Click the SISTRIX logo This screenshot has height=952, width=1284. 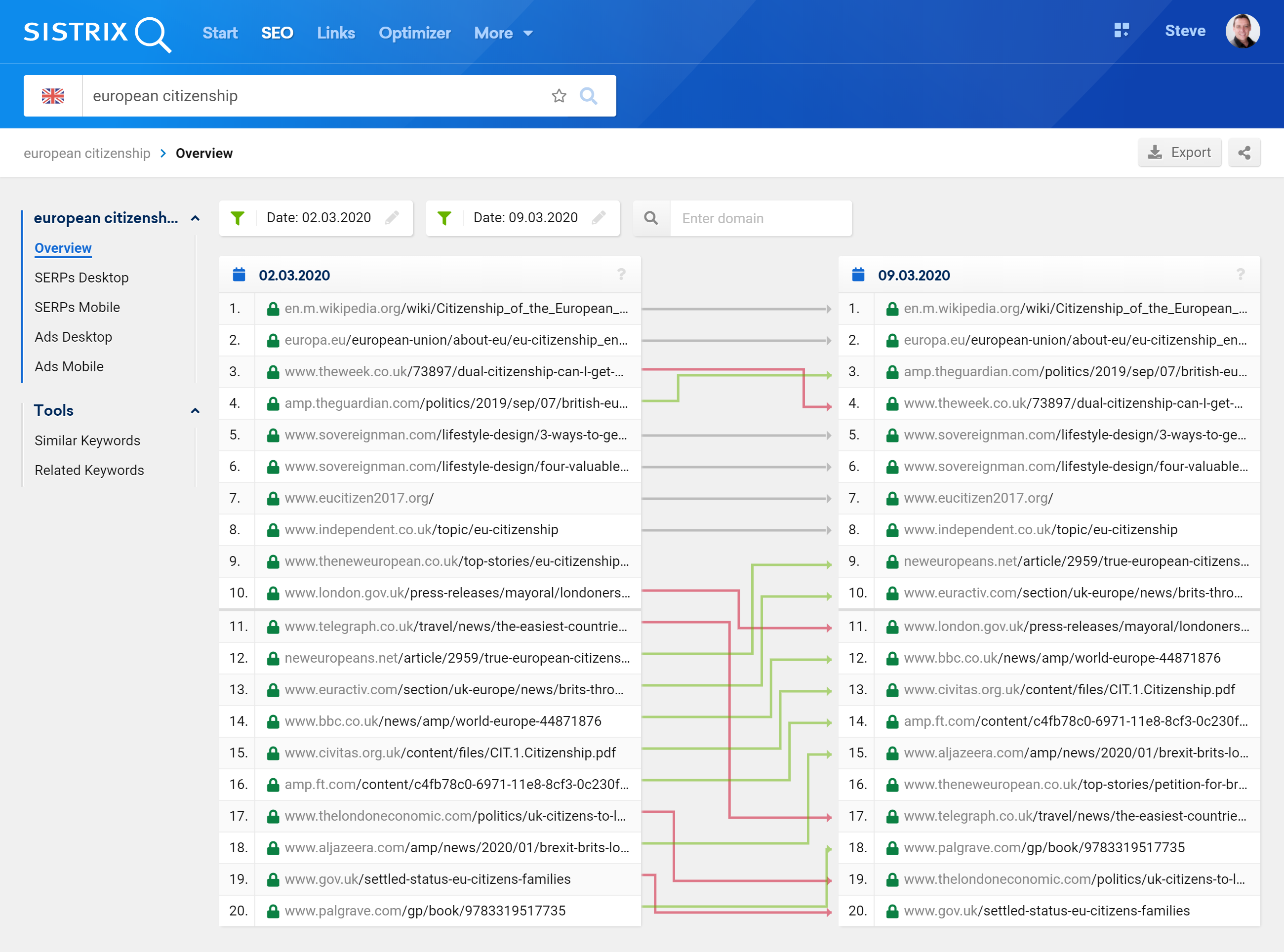point(97,34)
